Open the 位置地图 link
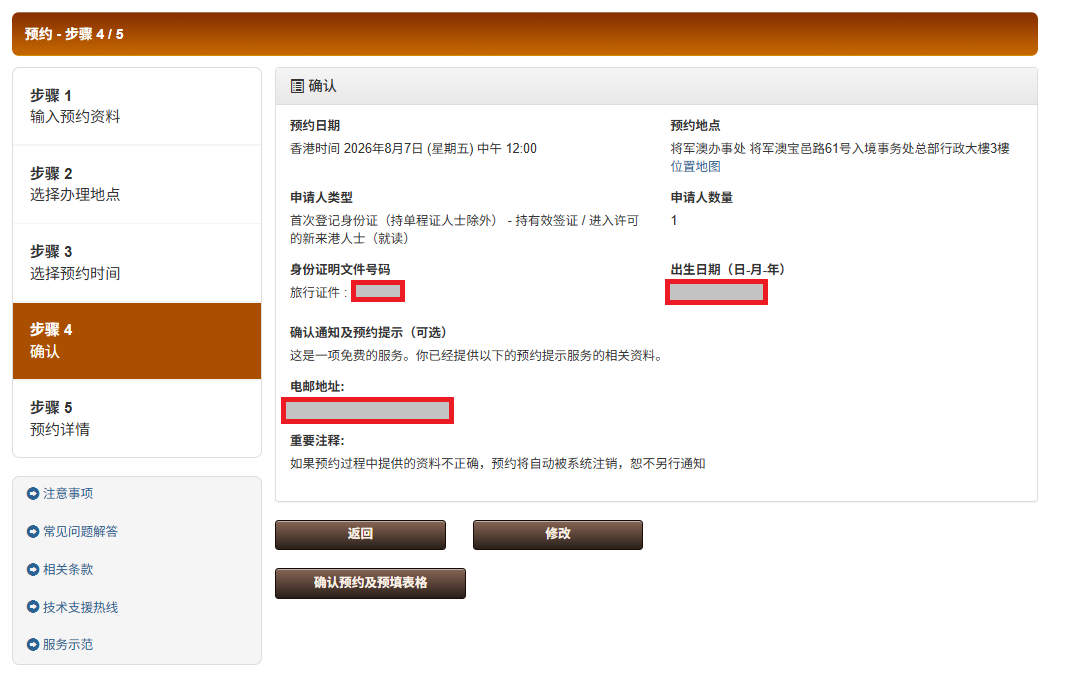 click(x=695, y=166)
